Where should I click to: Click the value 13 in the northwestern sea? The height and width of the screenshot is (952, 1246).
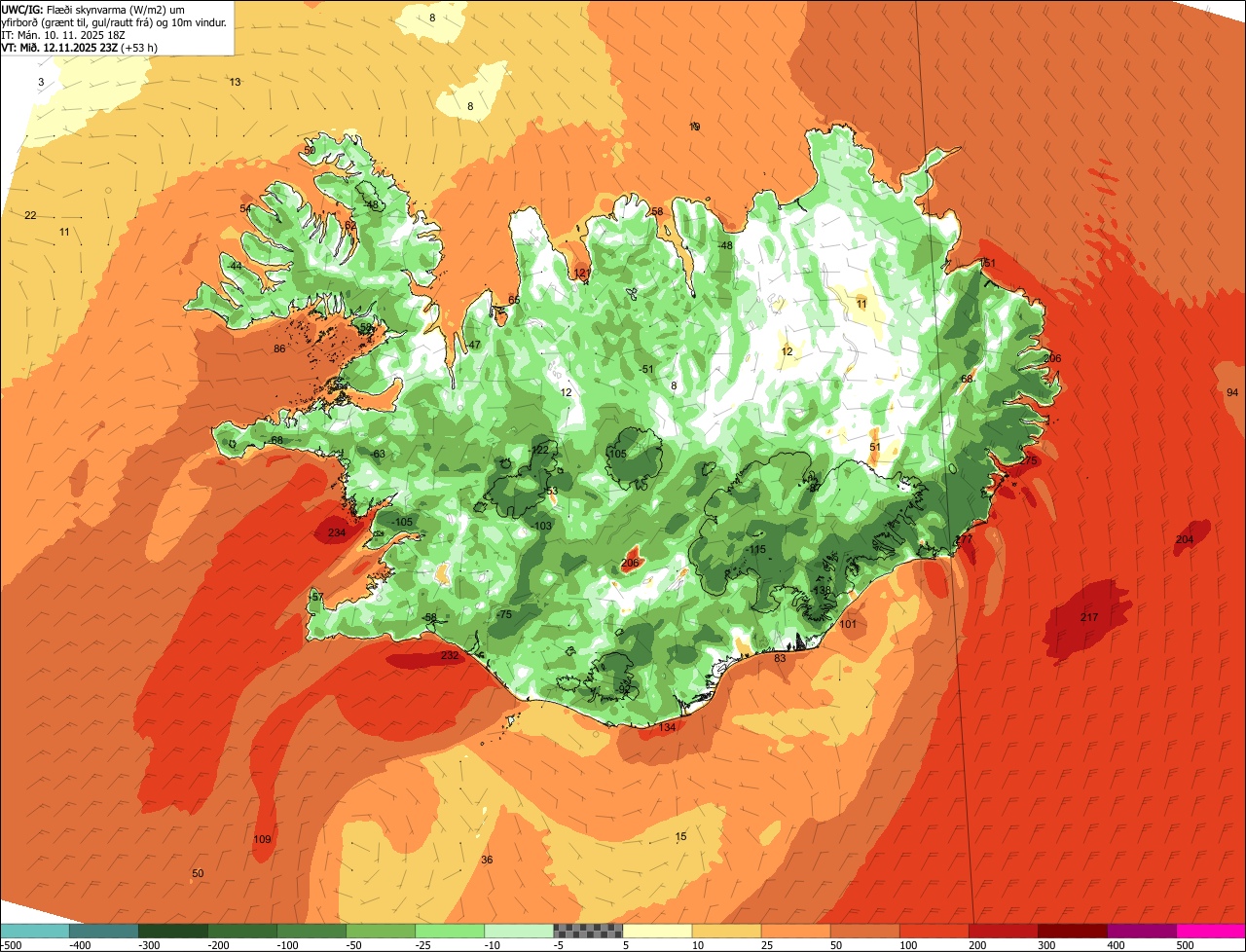point(236,83)
